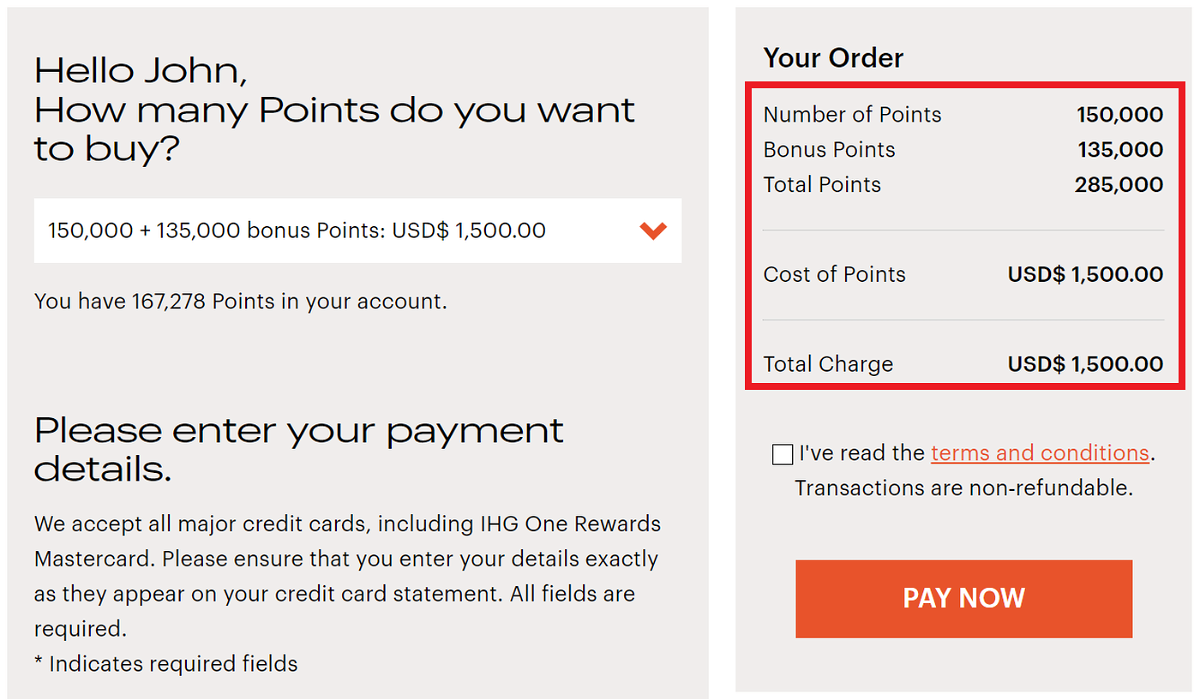Click the 285,000 total points value
Viewport: 1200px width, 700px height.
tap(1119, 185)
